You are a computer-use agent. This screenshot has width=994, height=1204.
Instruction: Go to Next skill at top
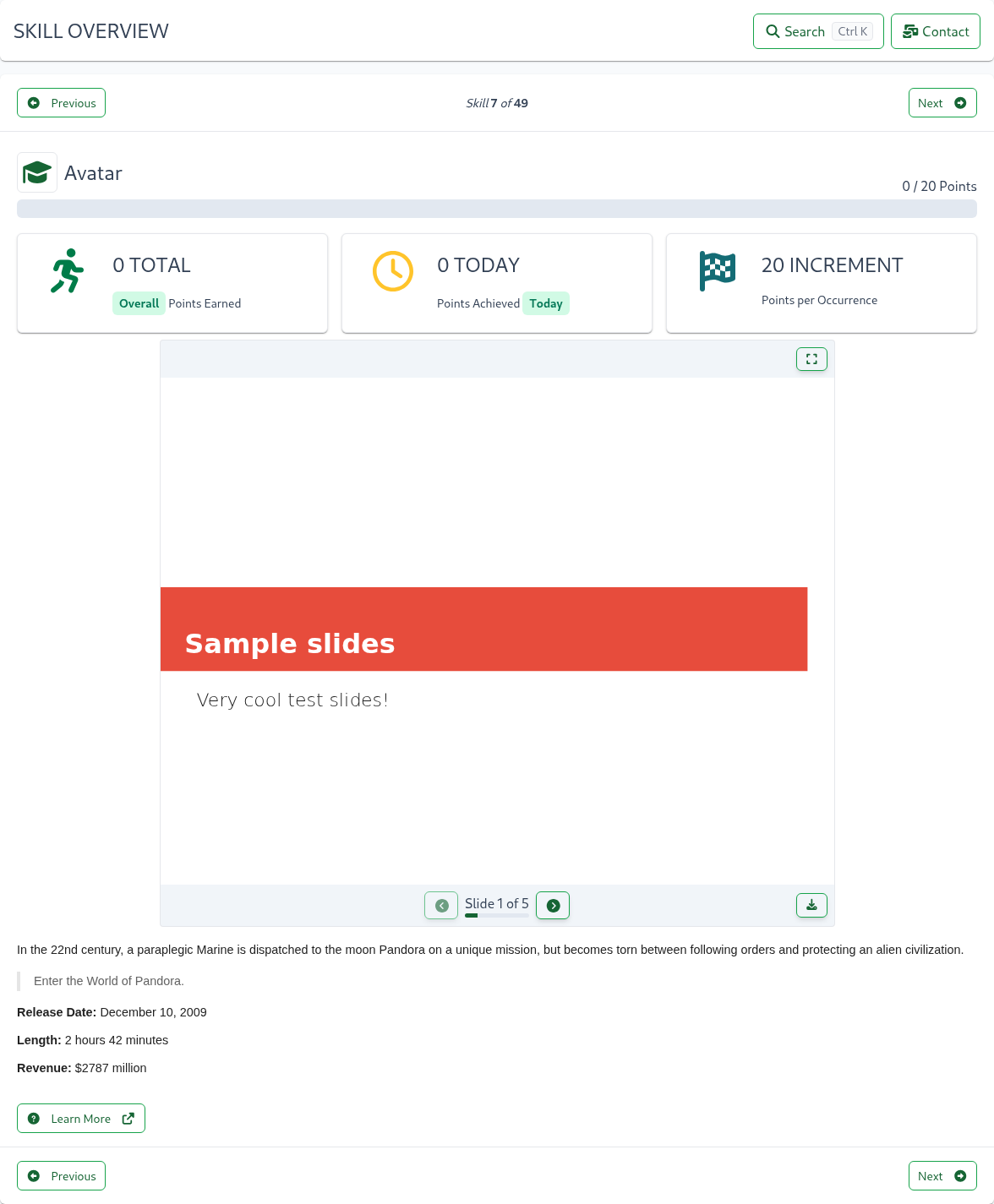(942, 103)
